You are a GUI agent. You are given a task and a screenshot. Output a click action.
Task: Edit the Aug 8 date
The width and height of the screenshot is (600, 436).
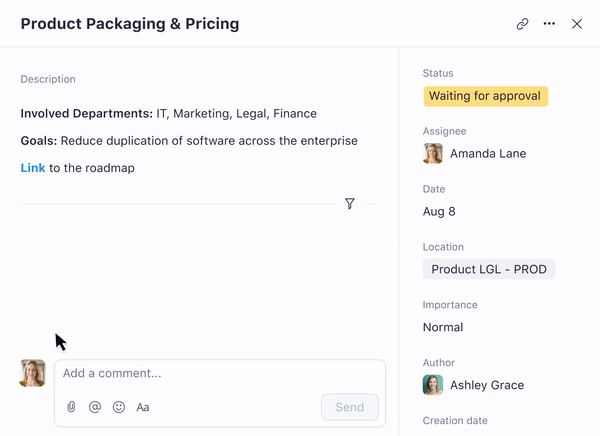tap(439, 212)
